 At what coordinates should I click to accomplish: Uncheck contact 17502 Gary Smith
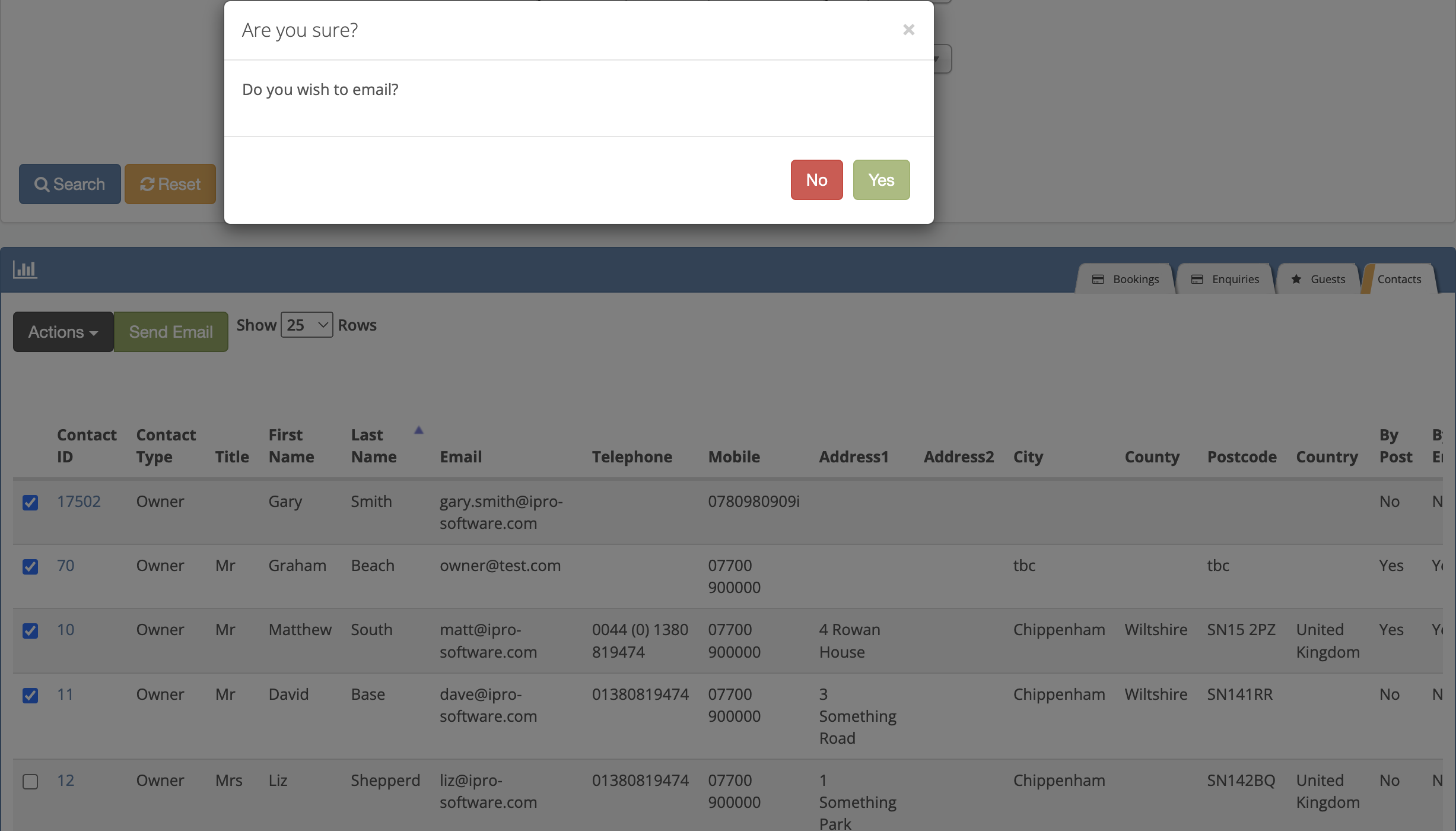(x=30, y=503)
